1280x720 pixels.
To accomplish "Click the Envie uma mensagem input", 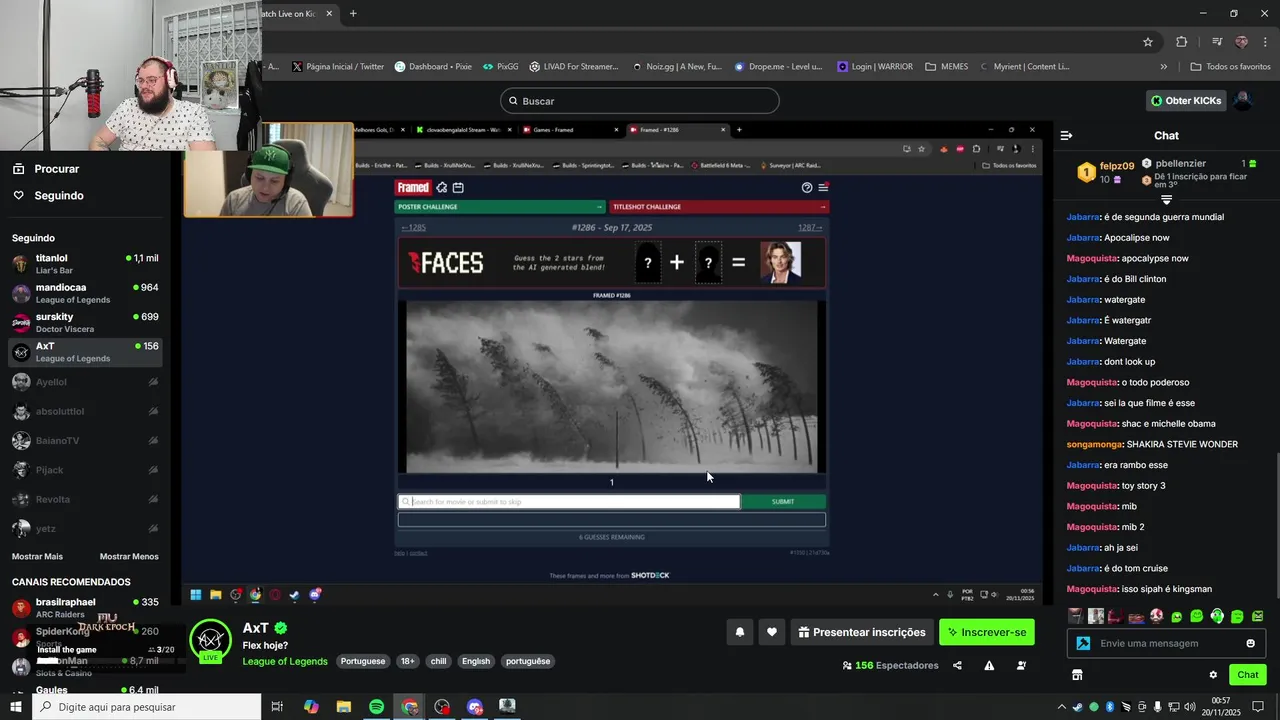I will coord(1166,643).
